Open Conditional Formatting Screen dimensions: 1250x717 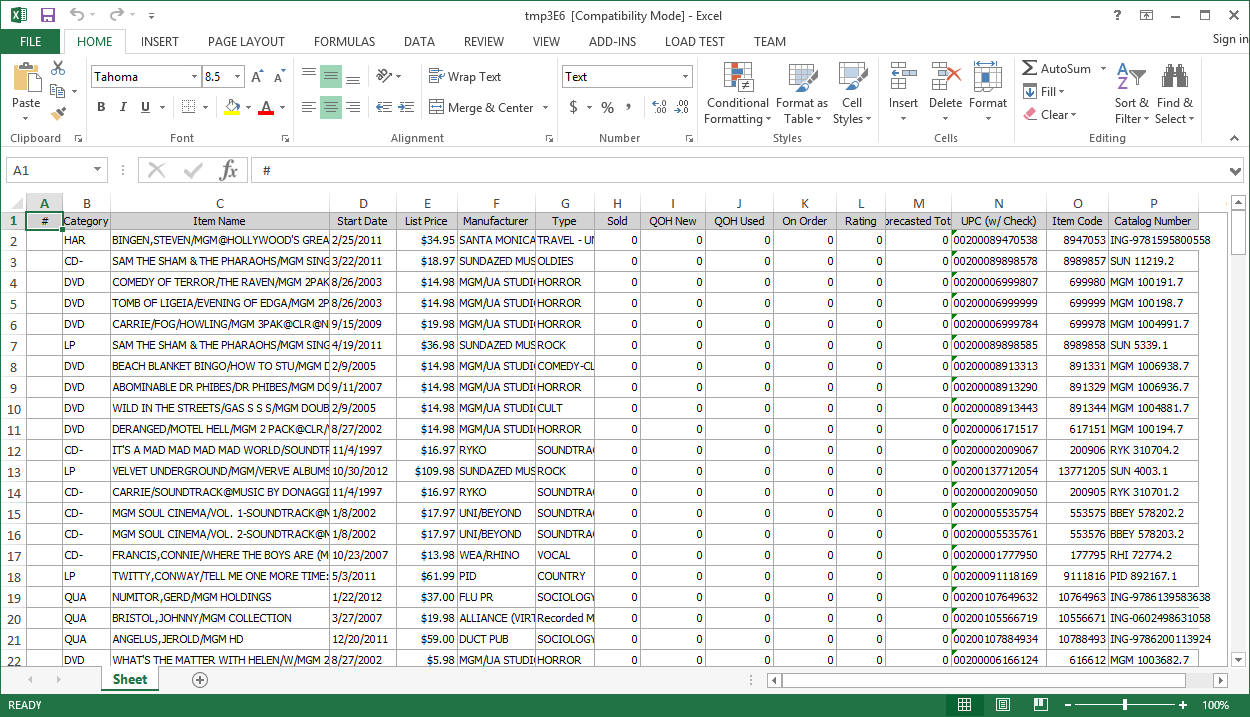click(x=737, y=93)
